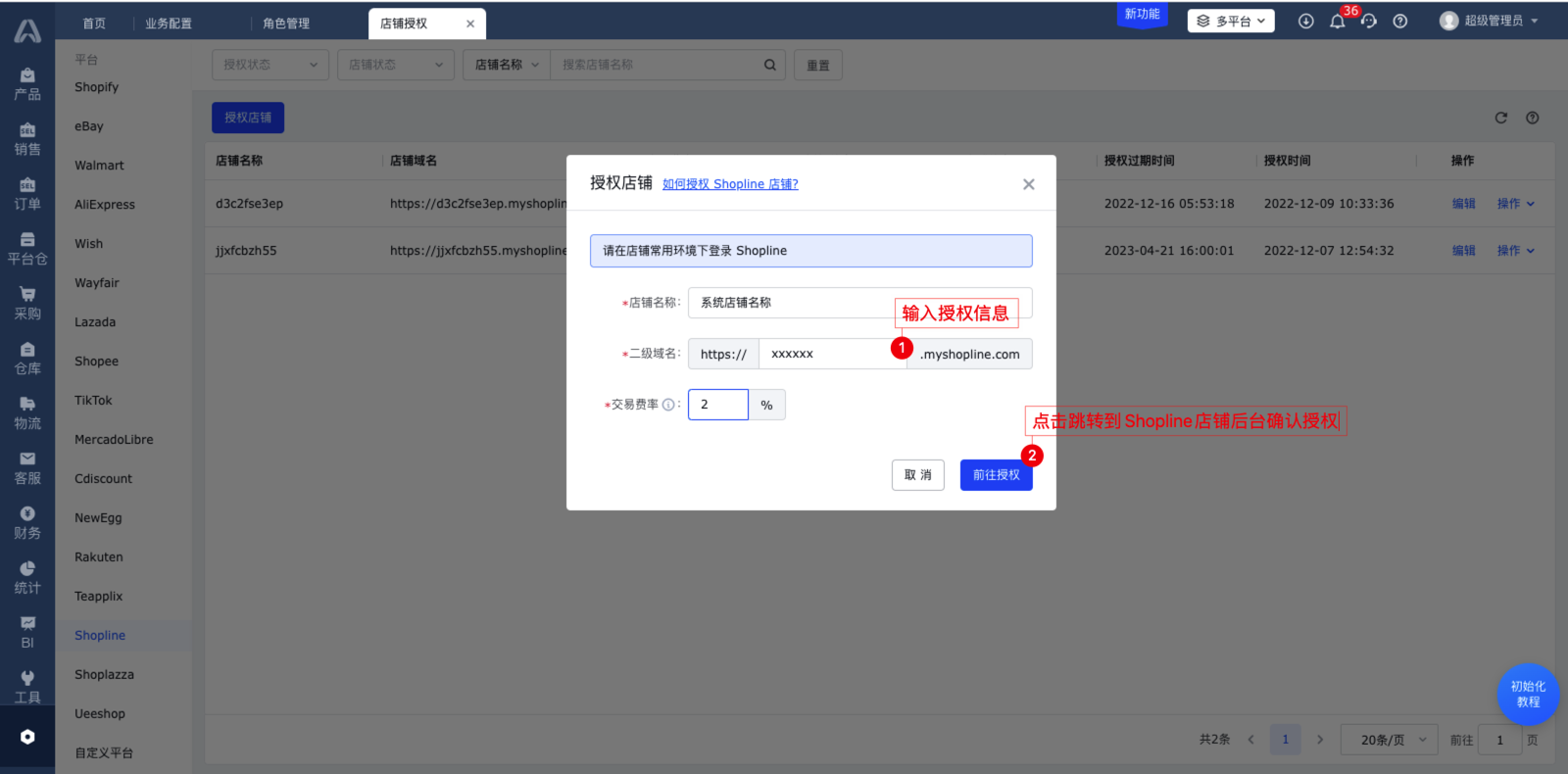The width and height of the screenshot is (1568, 774).
Task: Open the 客服 sidebar module
Action: click(27, 469)
